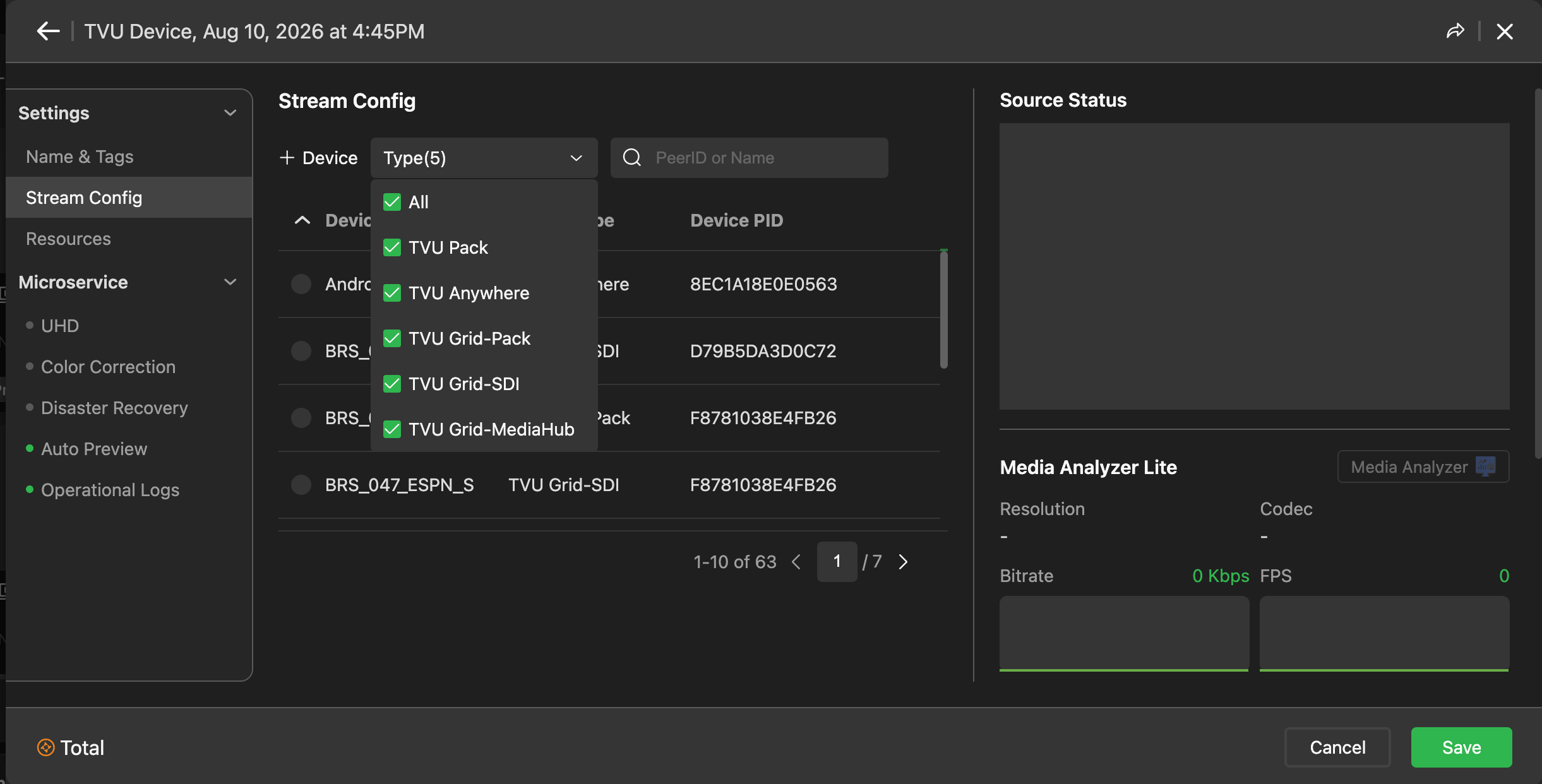
Task: Click the share arrow icon
Action: pos(1455,31)
